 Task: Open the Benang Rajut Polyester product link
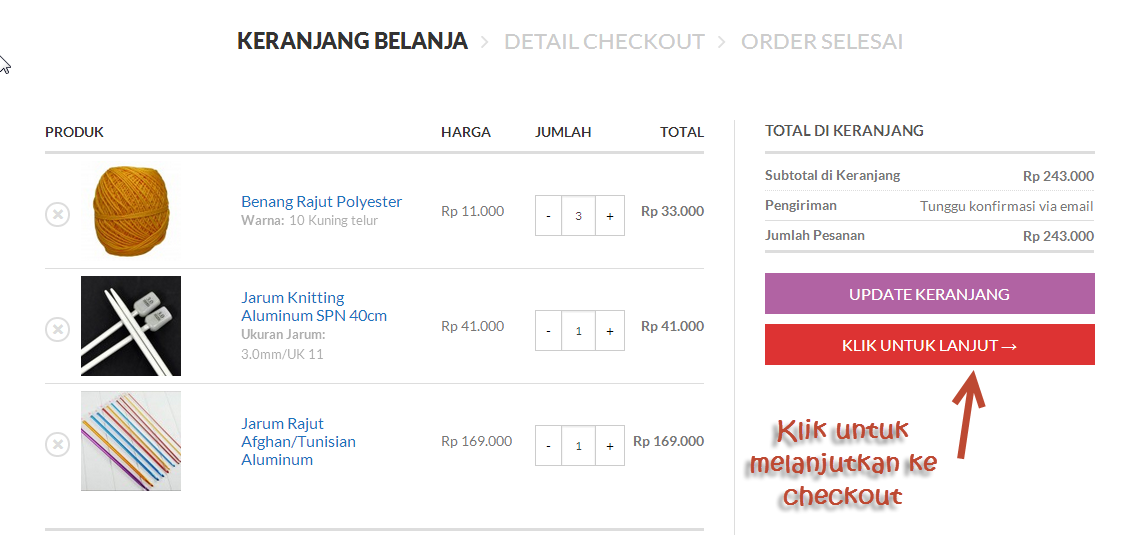coord(322,201)
